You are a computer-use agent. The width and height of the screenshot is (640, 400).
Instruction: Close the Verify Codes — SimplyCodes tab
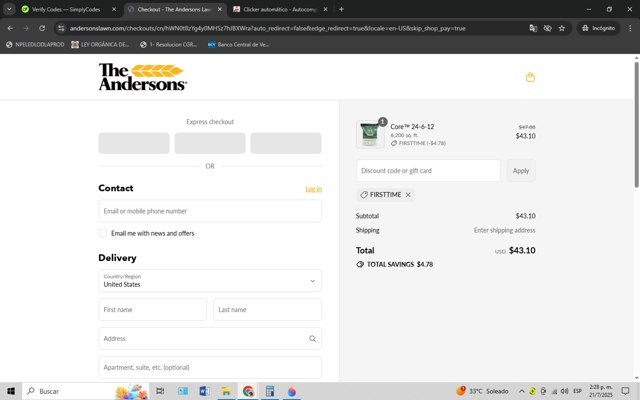coord(114,9)
